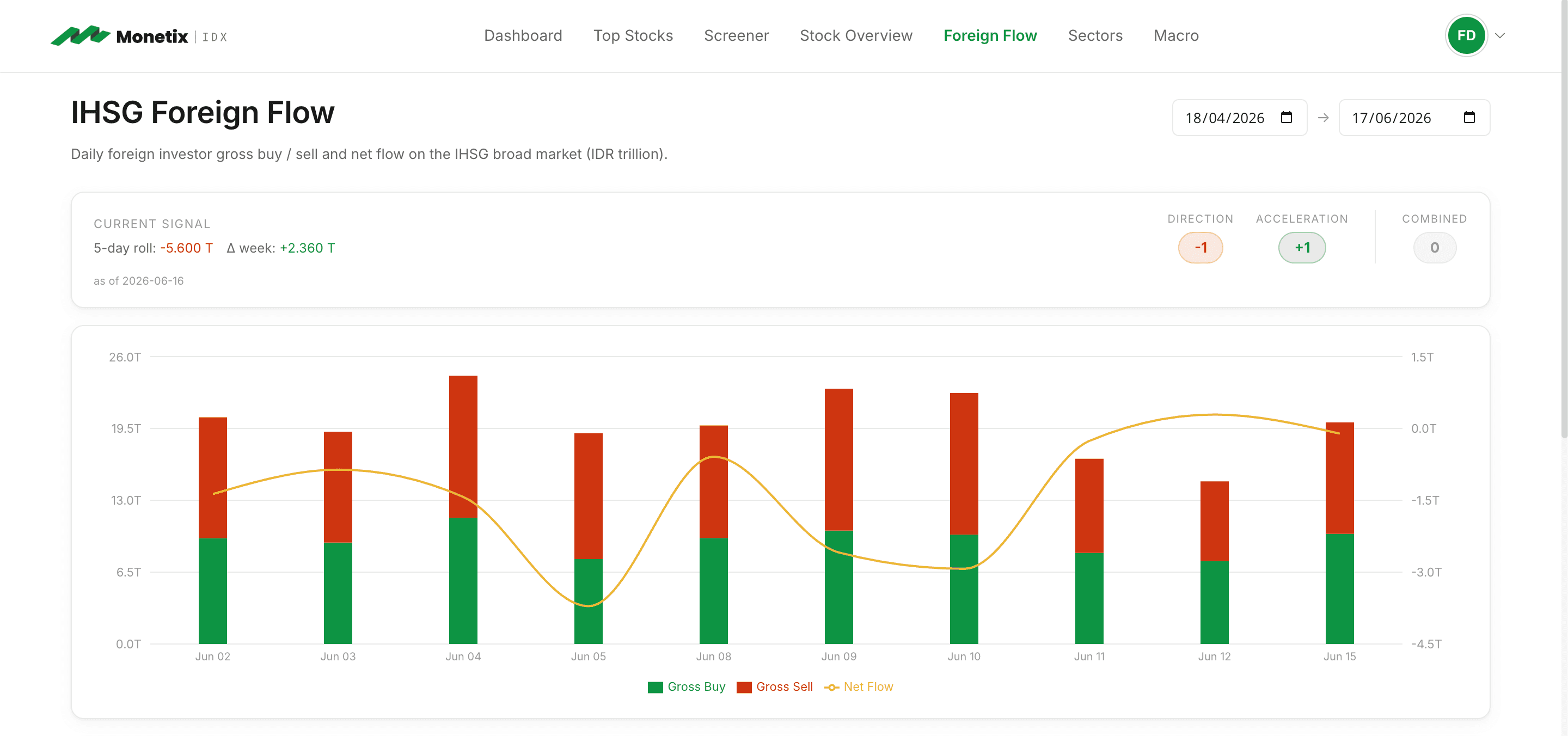The width and height of the screenshot is (1568, 736).
Task: Click the Jun 11 stacked bar
Action: point(1089,551)
